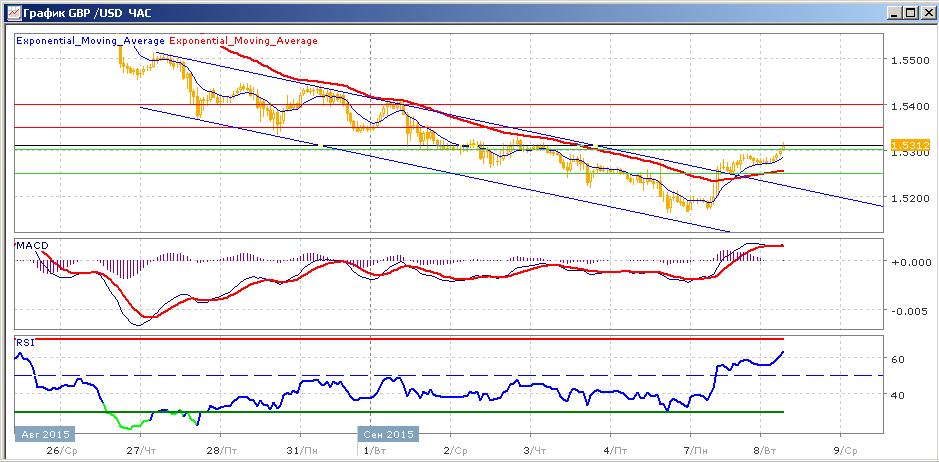Maximize the GBP/USD chart window

(x=911, y=12)
